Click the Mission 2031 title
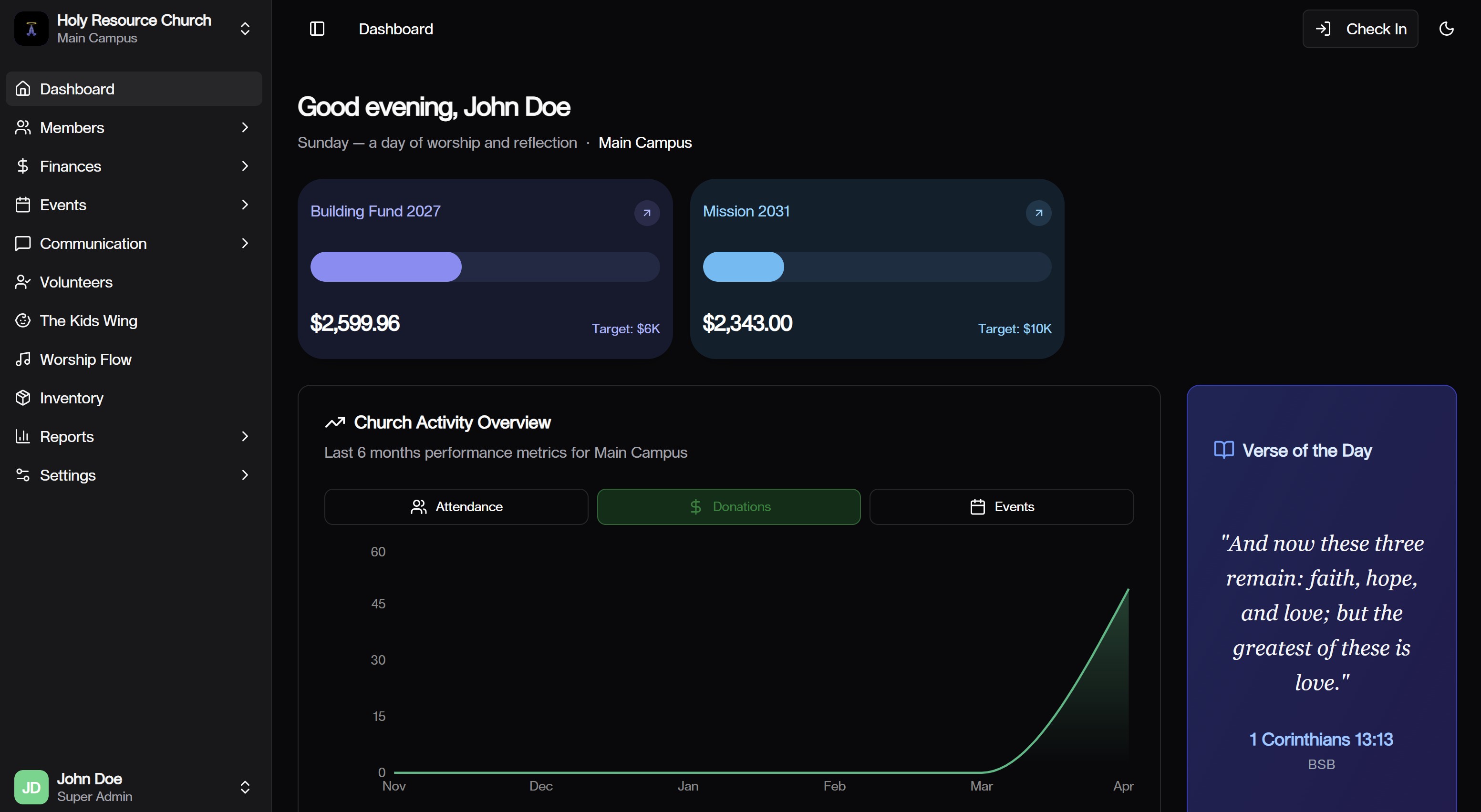The width and height of the screenshot is (1481, 812). point(746,211)
